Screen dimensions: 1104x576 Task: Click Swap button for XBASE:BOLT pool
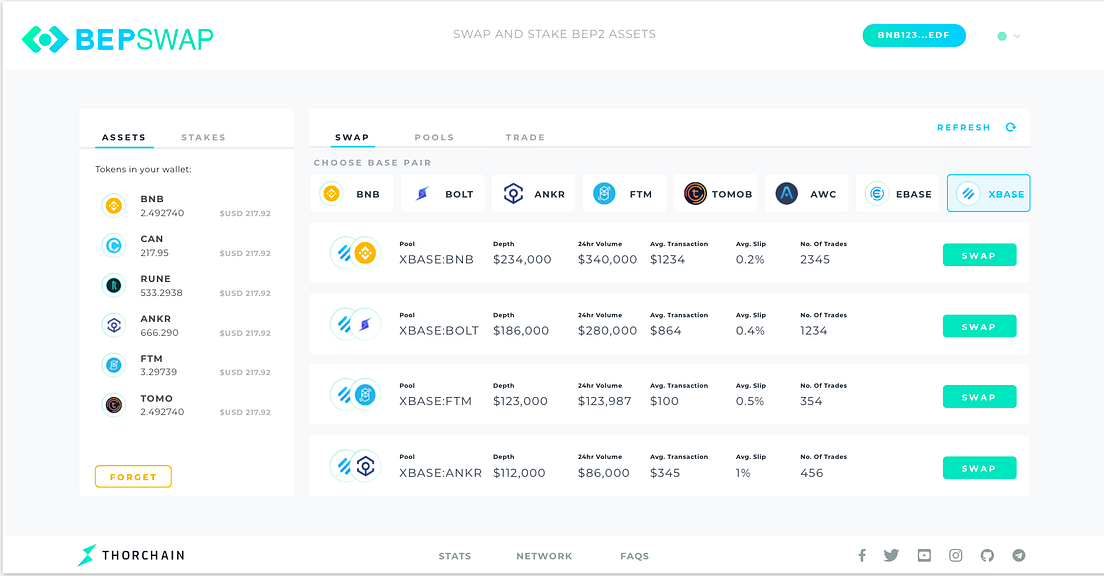click(x=979, y=326)
